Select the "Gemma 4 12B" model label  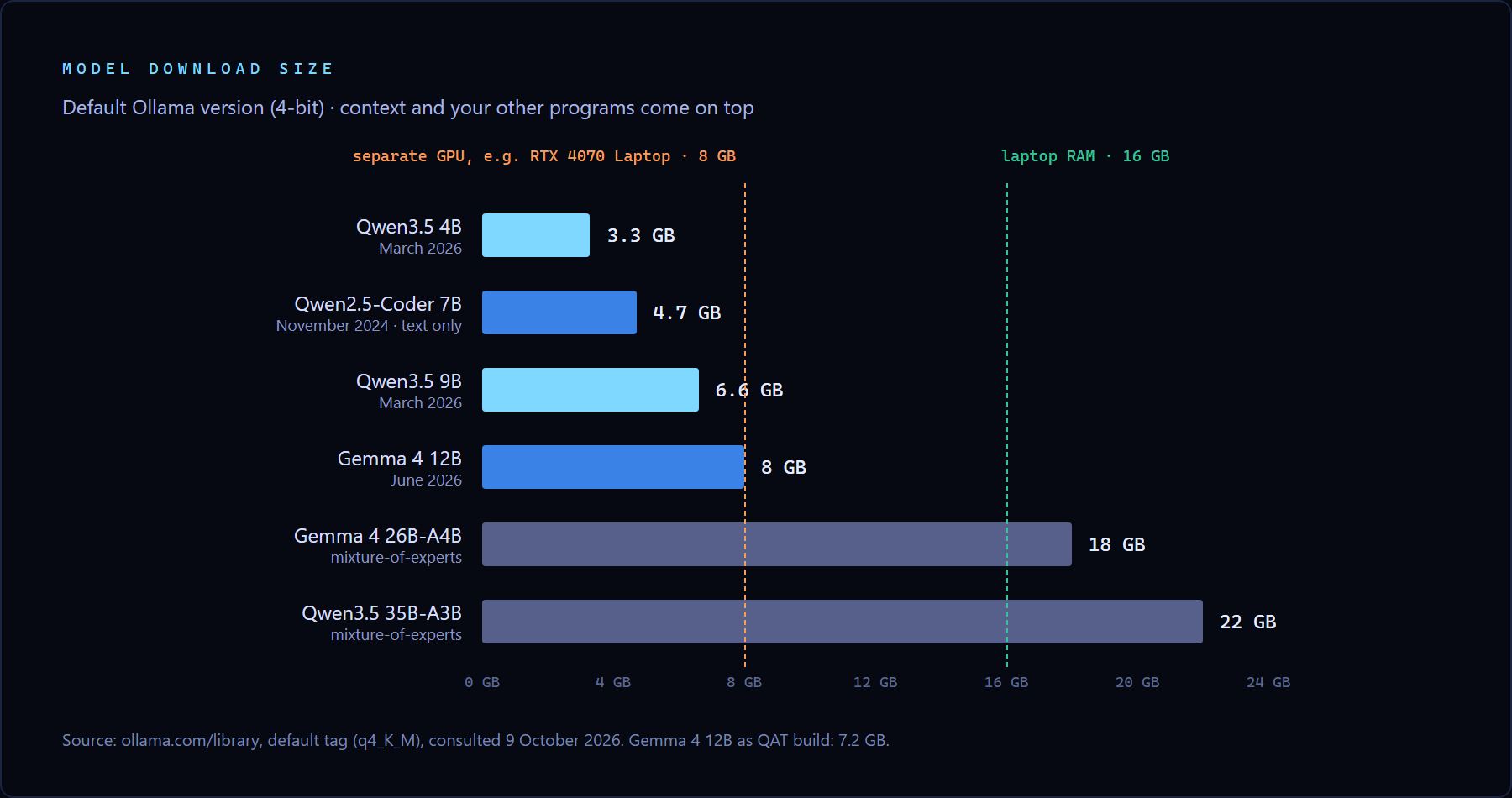(400, 459)
